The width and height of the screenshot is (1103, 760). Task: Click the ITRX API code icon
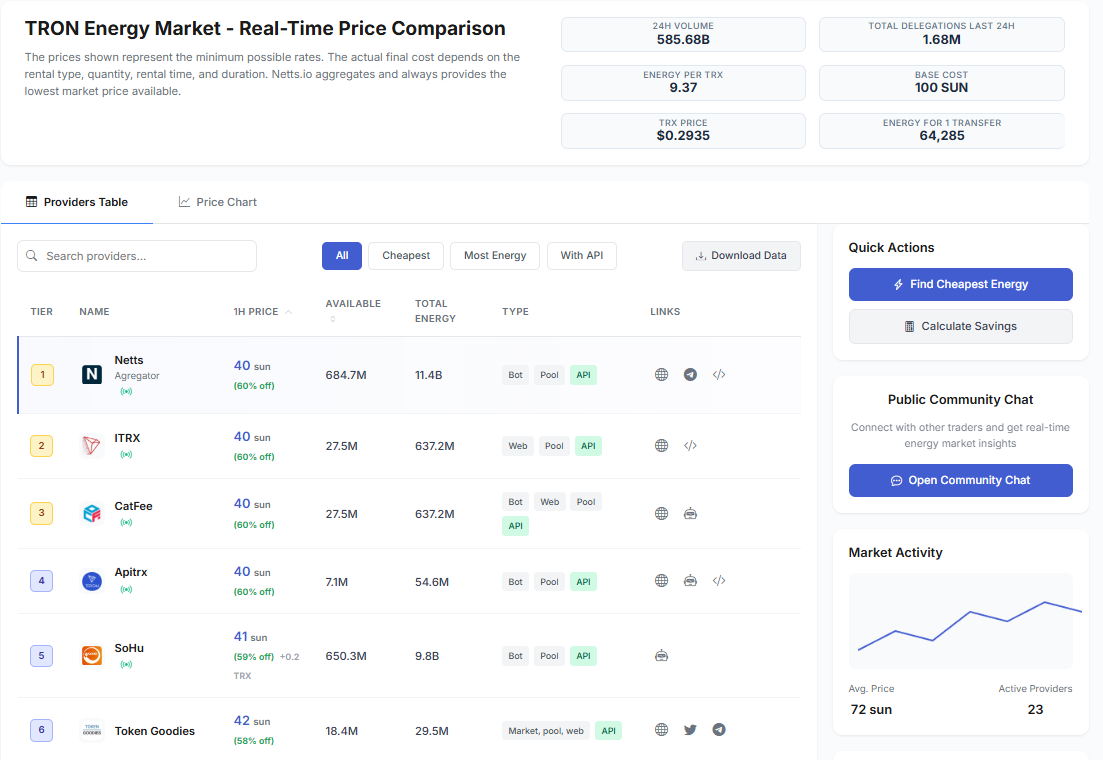click(x=690, y=446)
